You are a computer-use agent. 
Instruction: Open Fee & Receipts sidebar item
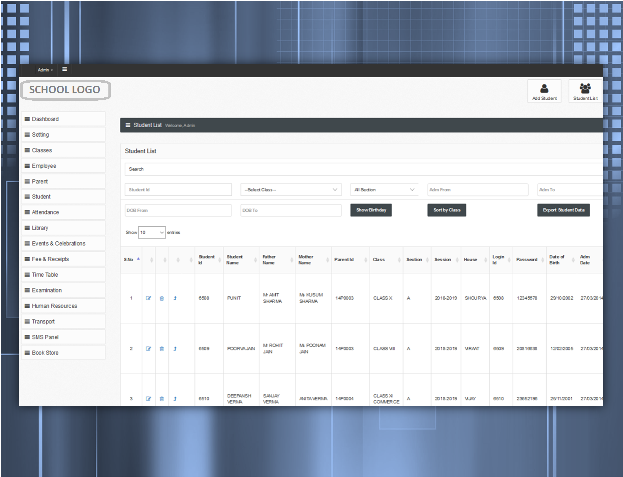63,259
